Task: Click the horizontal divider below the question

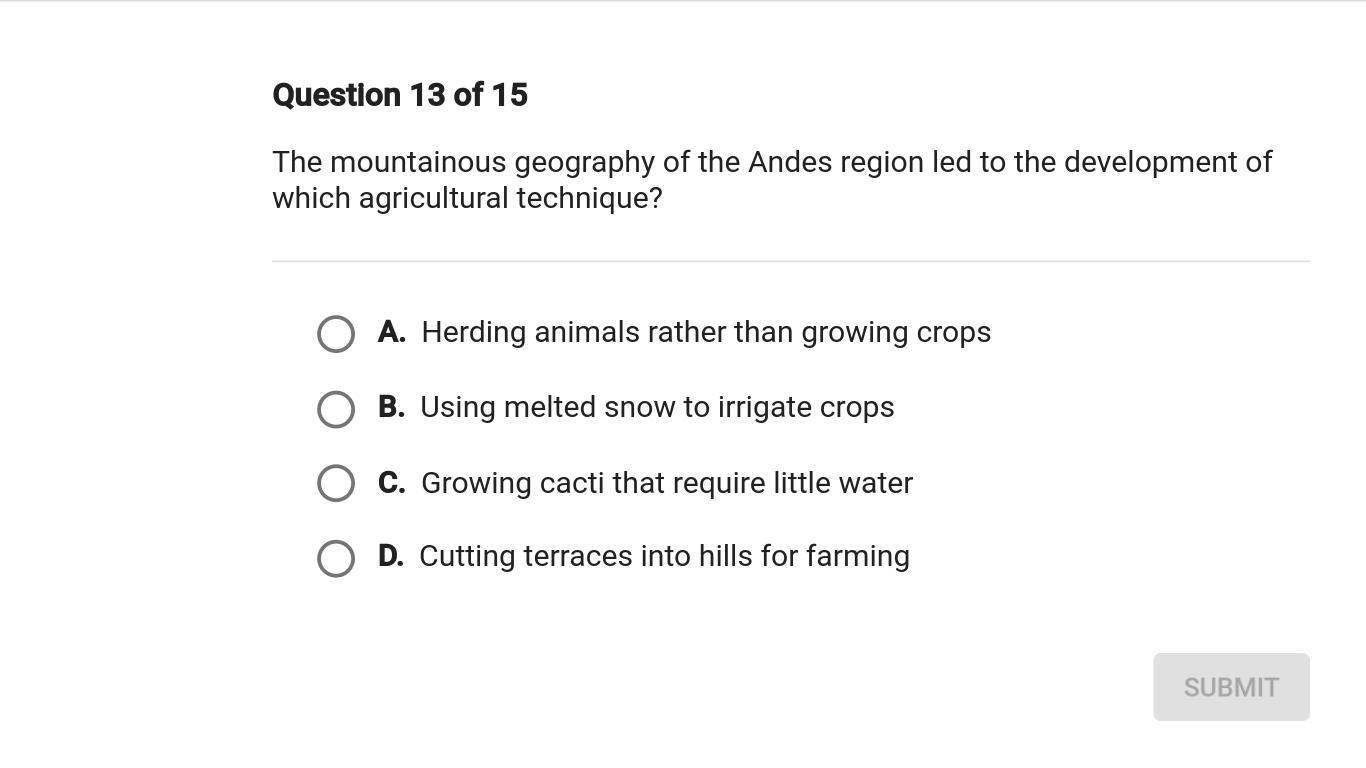Action: (x=790, y=261)
